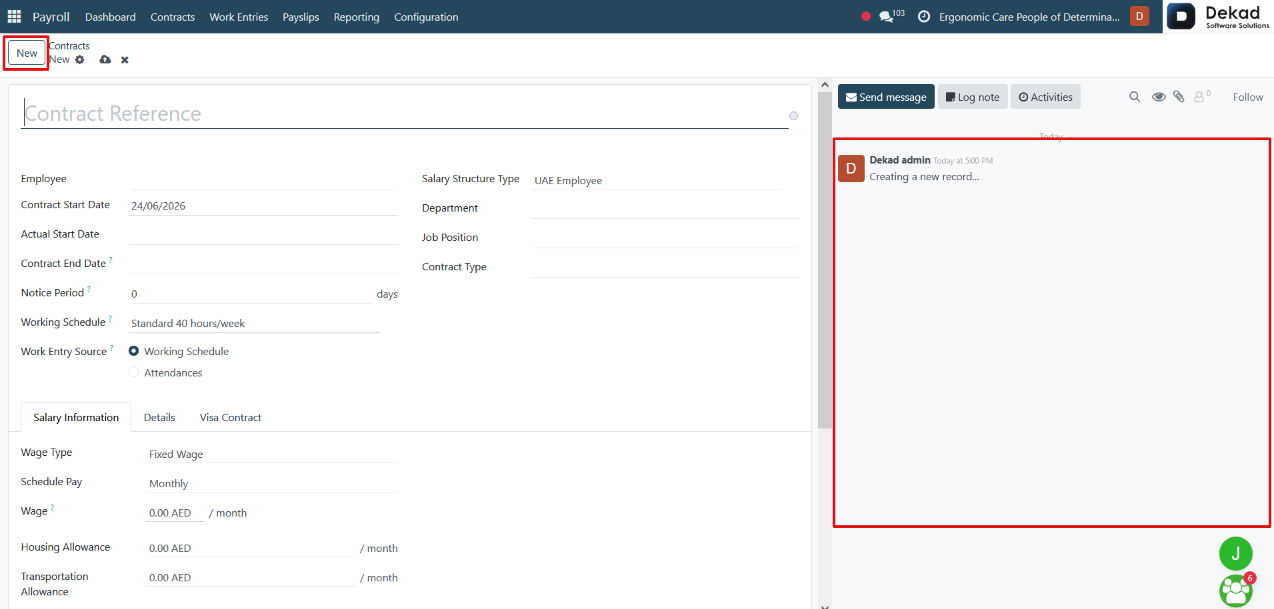Click the Actual Start Date field

tap(263, 234)
